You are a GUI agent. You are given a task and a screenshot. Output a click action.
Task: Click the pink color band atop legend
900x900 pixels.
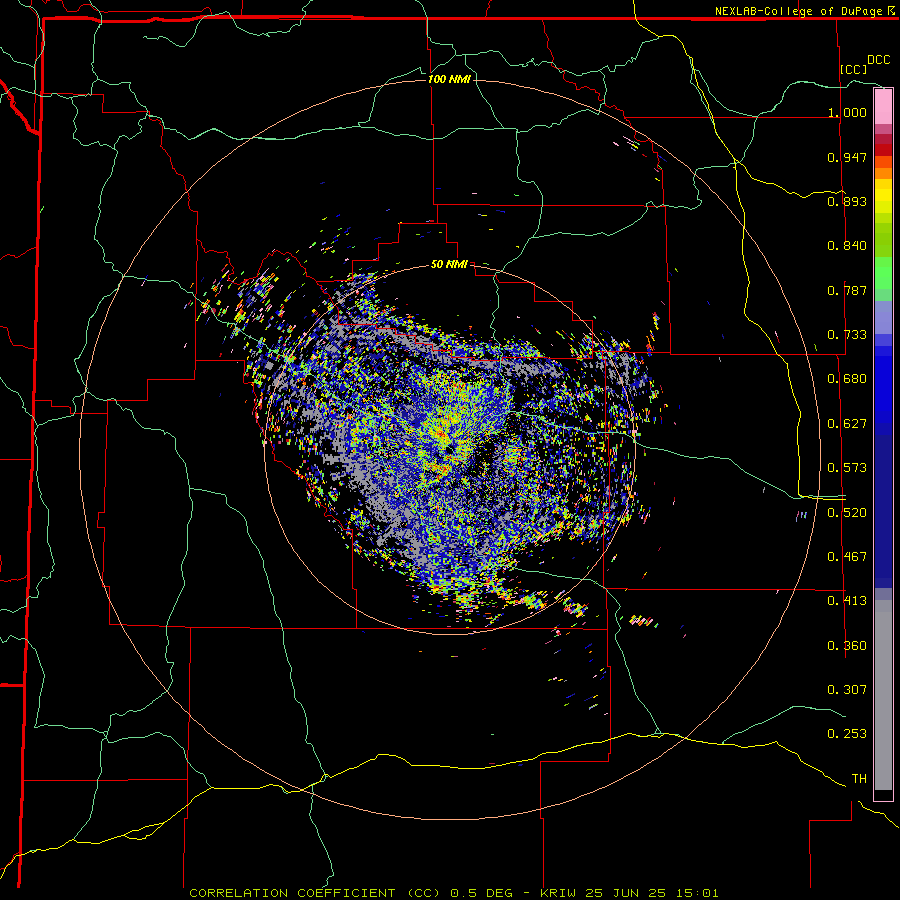pos(883,107)
